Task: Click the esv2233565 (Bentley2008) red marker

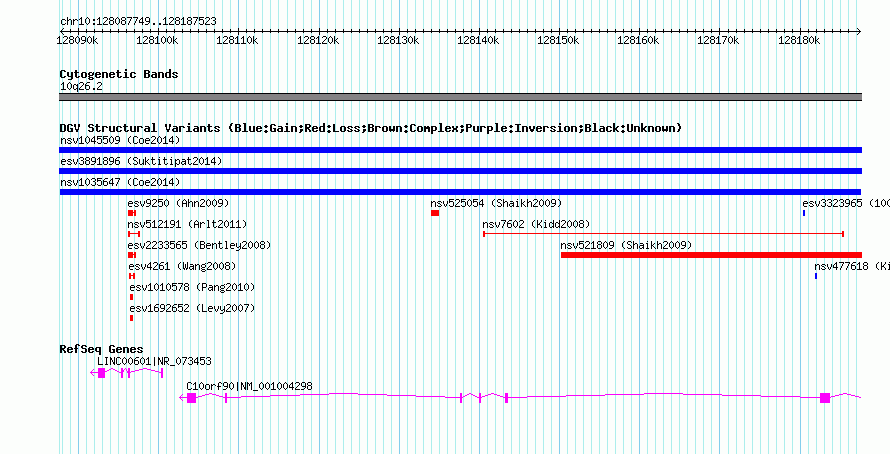Action: [x=132, y=255]
